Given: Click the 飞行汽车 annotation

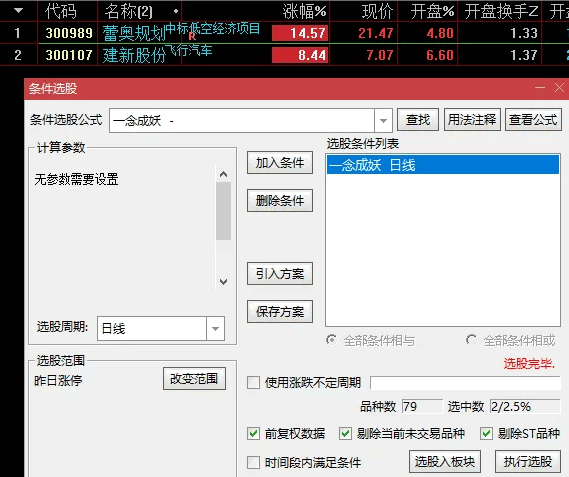Looking at the screenshot, I should 189,50.
